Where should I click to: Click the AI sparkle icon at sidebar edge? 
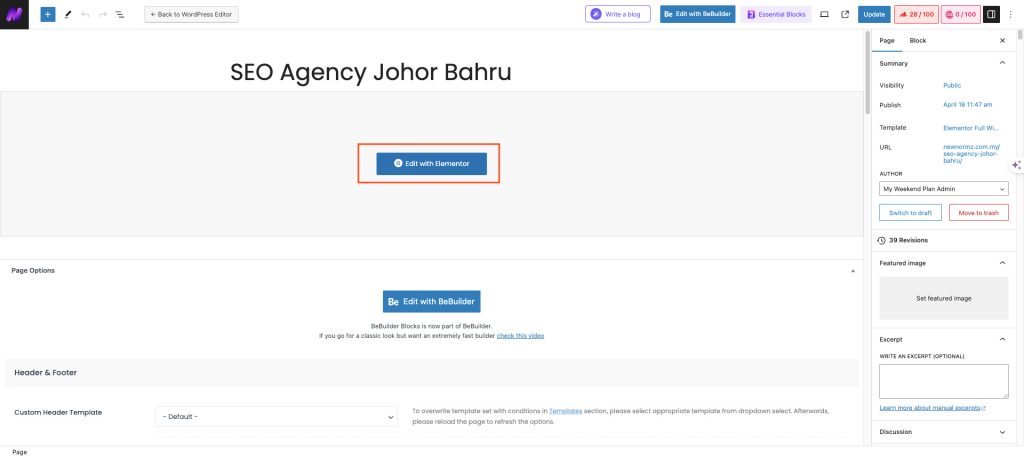coord(1016,165)
